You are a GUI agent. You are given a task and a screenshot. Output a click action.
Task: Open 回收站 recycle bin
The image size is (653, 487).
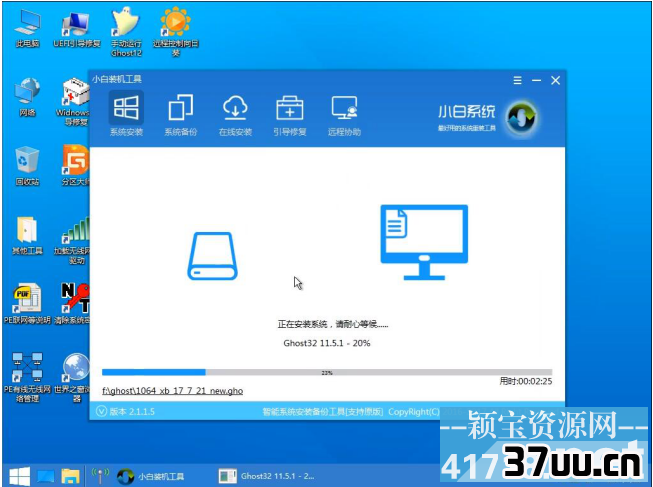pyautogui.click(x=27, y=166)
